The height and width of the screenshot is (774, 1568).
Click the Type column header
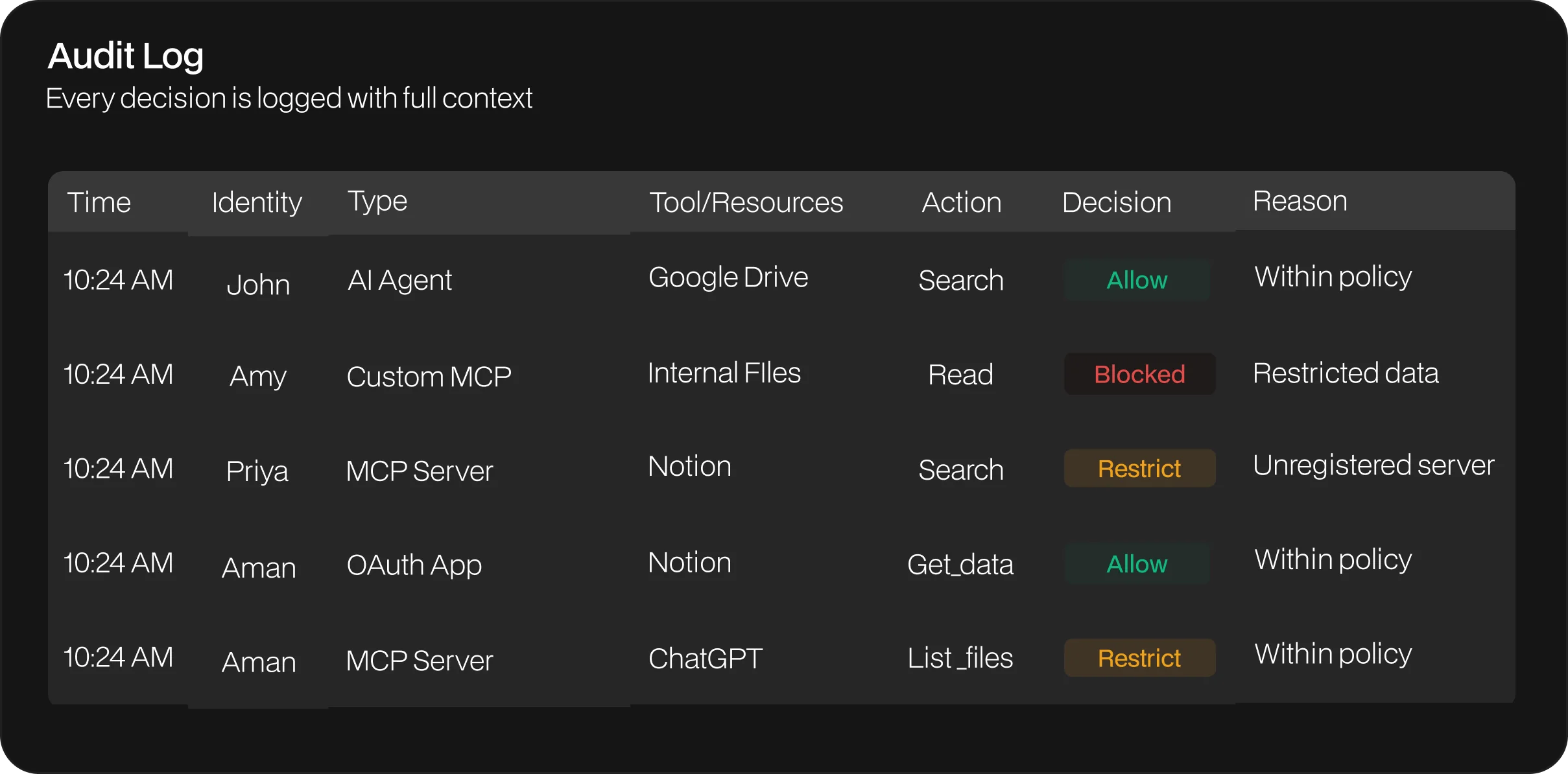377,201
